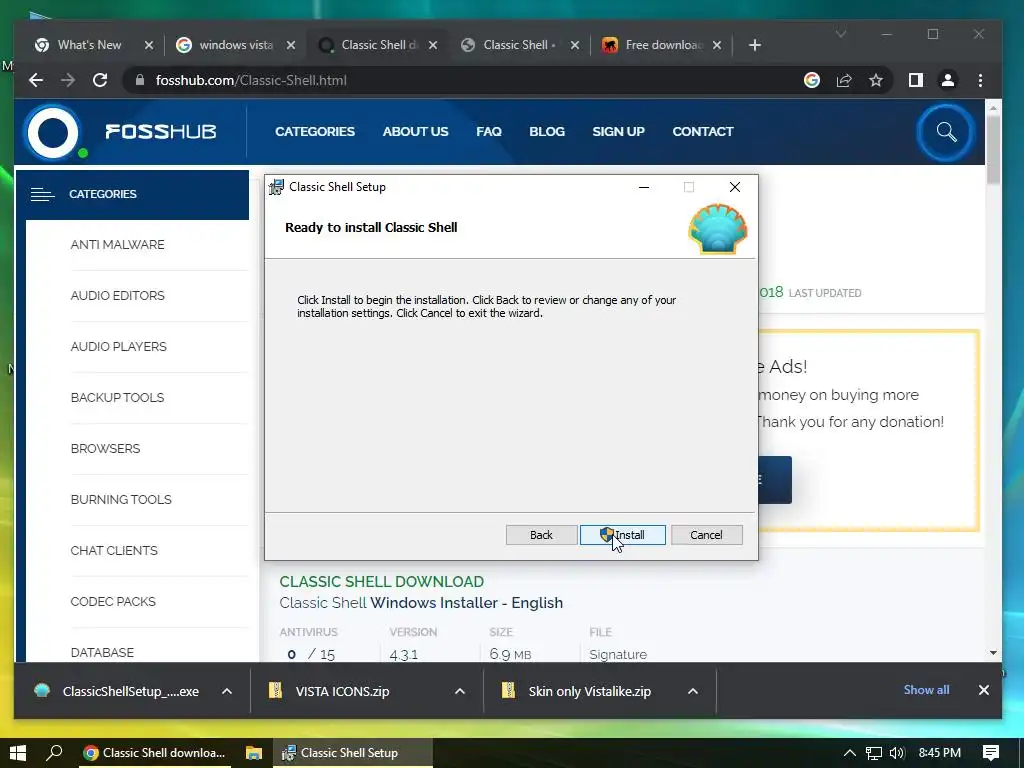
Task: Open the Windows Start menu
Action: click(18, 753)
